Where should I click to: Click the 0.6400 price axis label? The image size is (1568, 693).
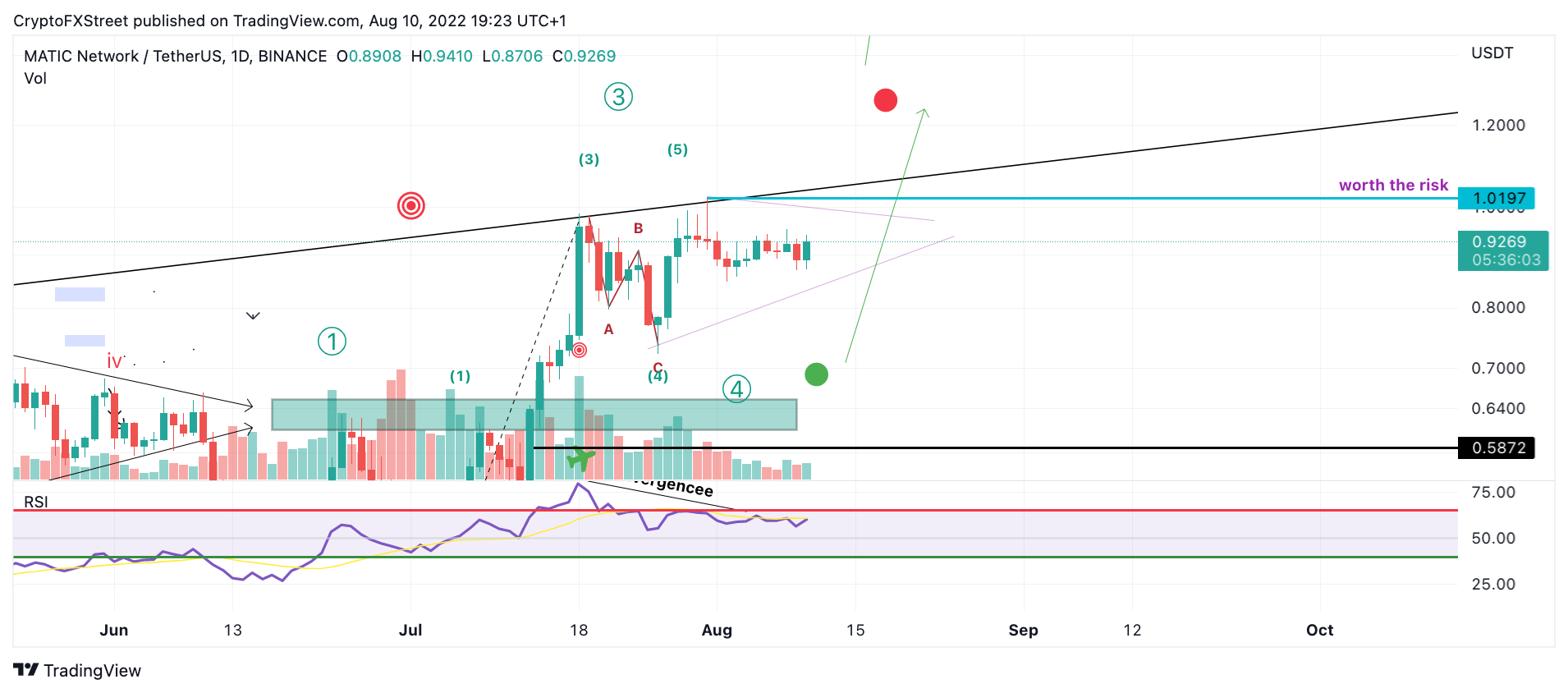(1498, 408)
